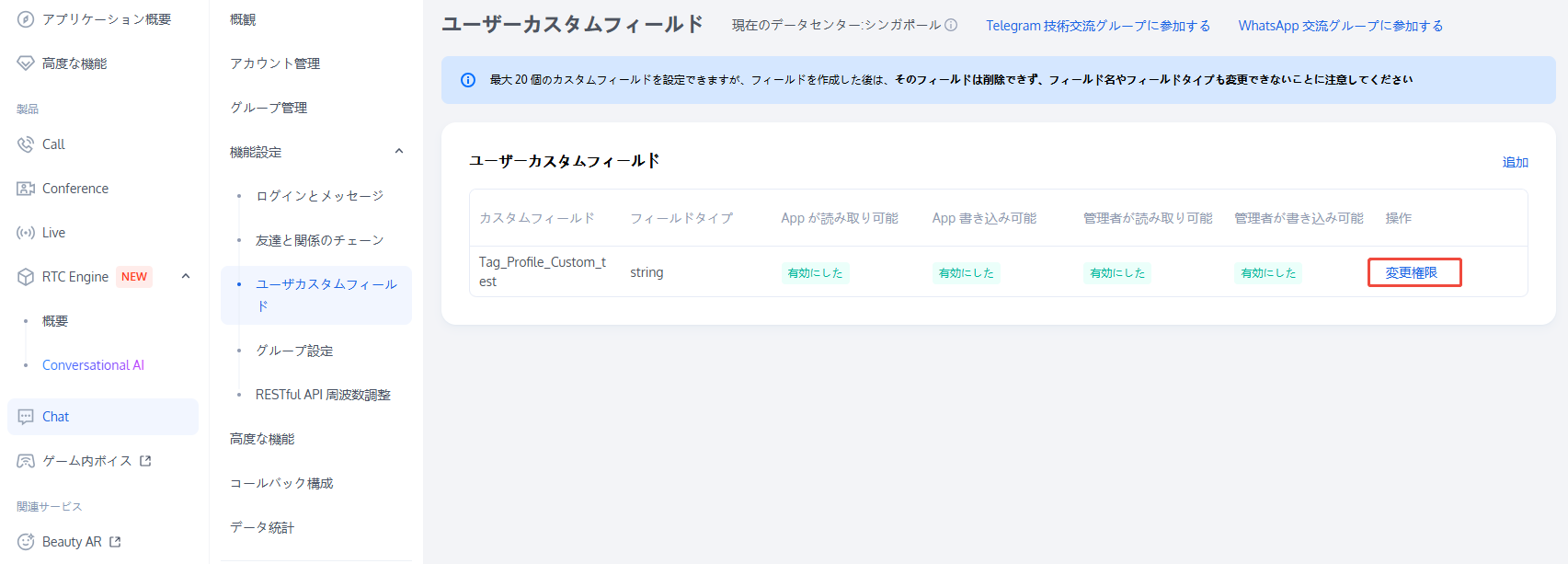Click 追加 to add a custom field
This screenshot has width=1568, height=564.
(x=1515, y=162)
